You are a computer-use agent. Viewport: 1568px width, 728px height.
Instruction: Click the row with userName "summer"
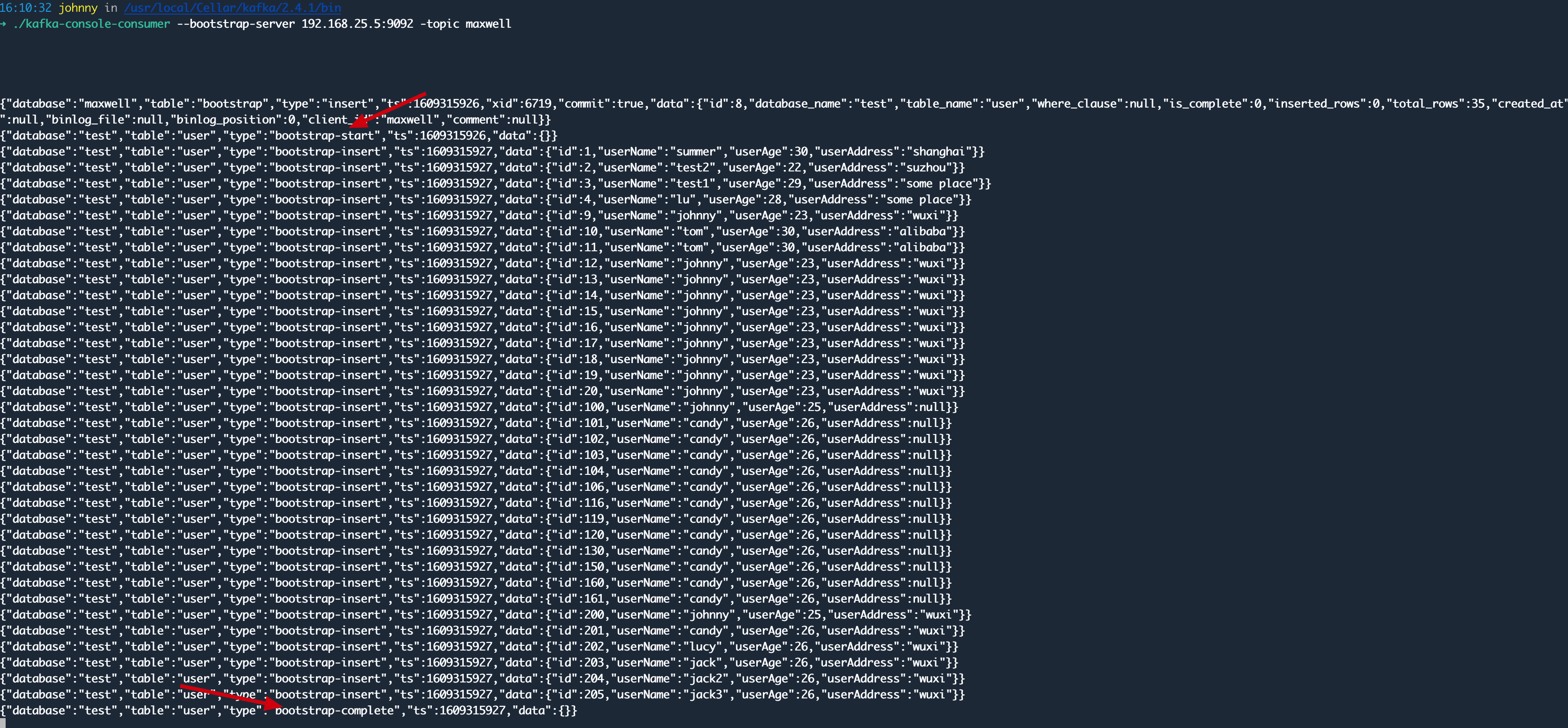click(492, 151)
